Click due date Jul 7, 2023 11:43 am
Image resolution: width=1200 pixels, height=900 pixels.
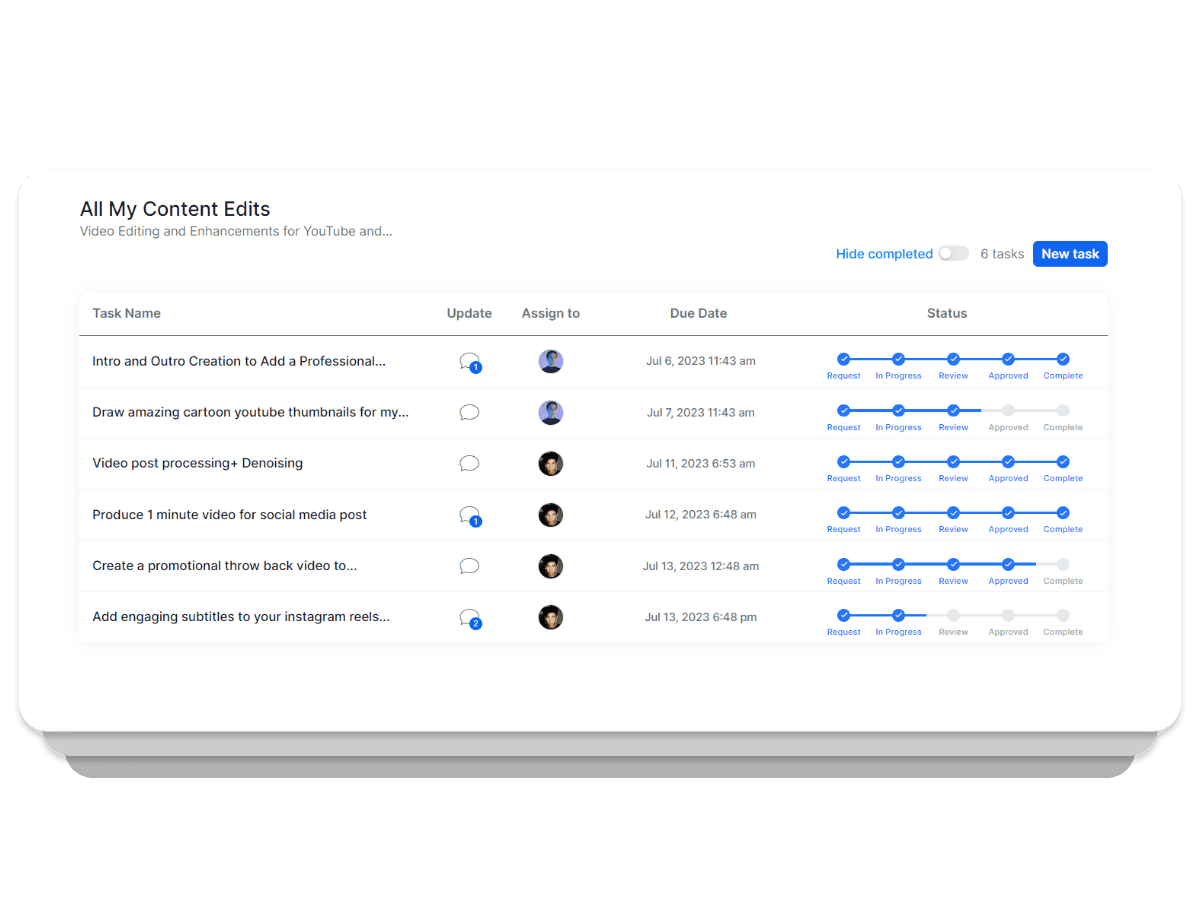tap(701, 412)
